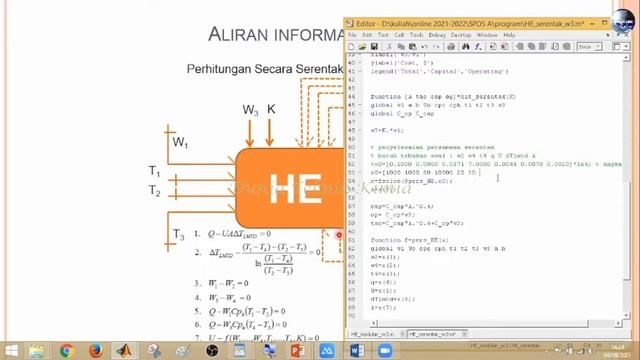Toggle breakpoint dash at line 48
The width and height of the screenshot is (640, 360).
coord(360,130)
